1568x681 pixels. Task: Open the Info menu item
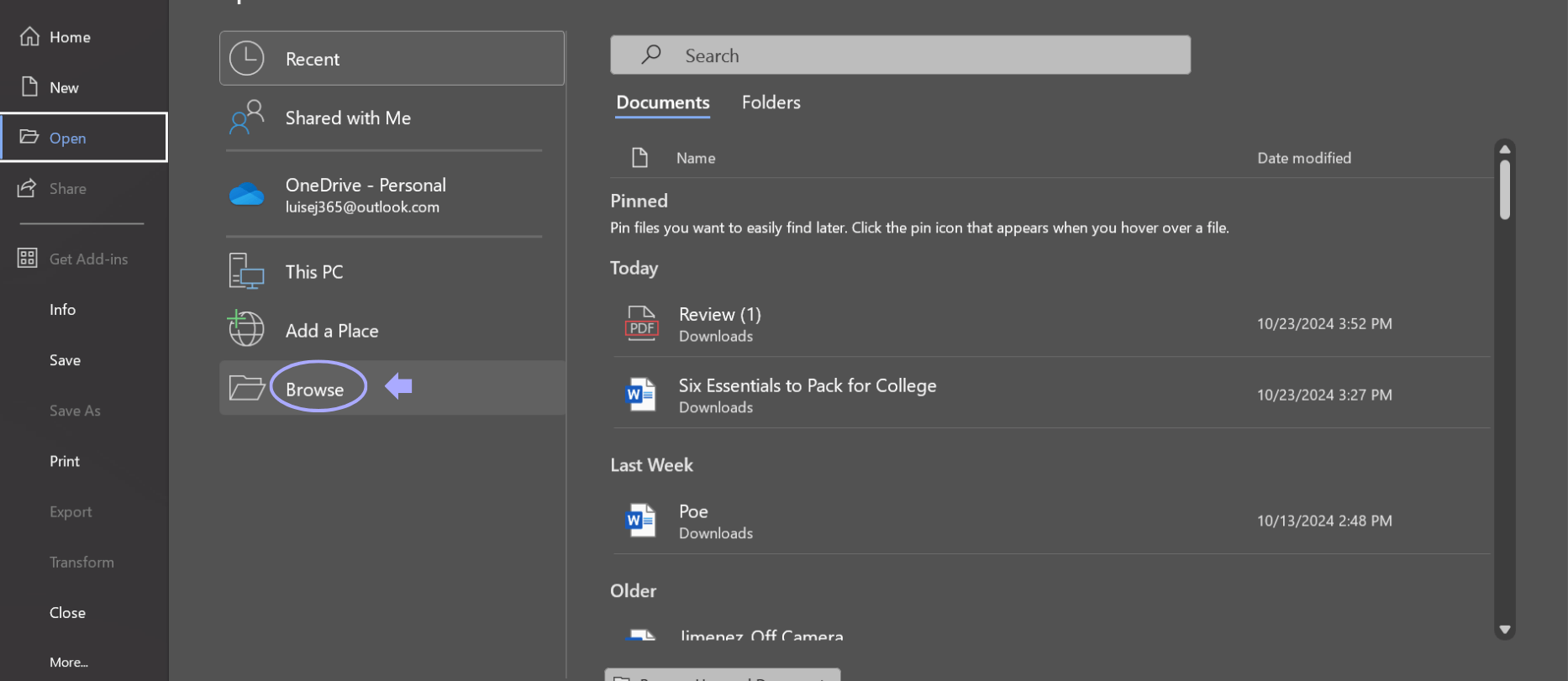pos(62,310)
